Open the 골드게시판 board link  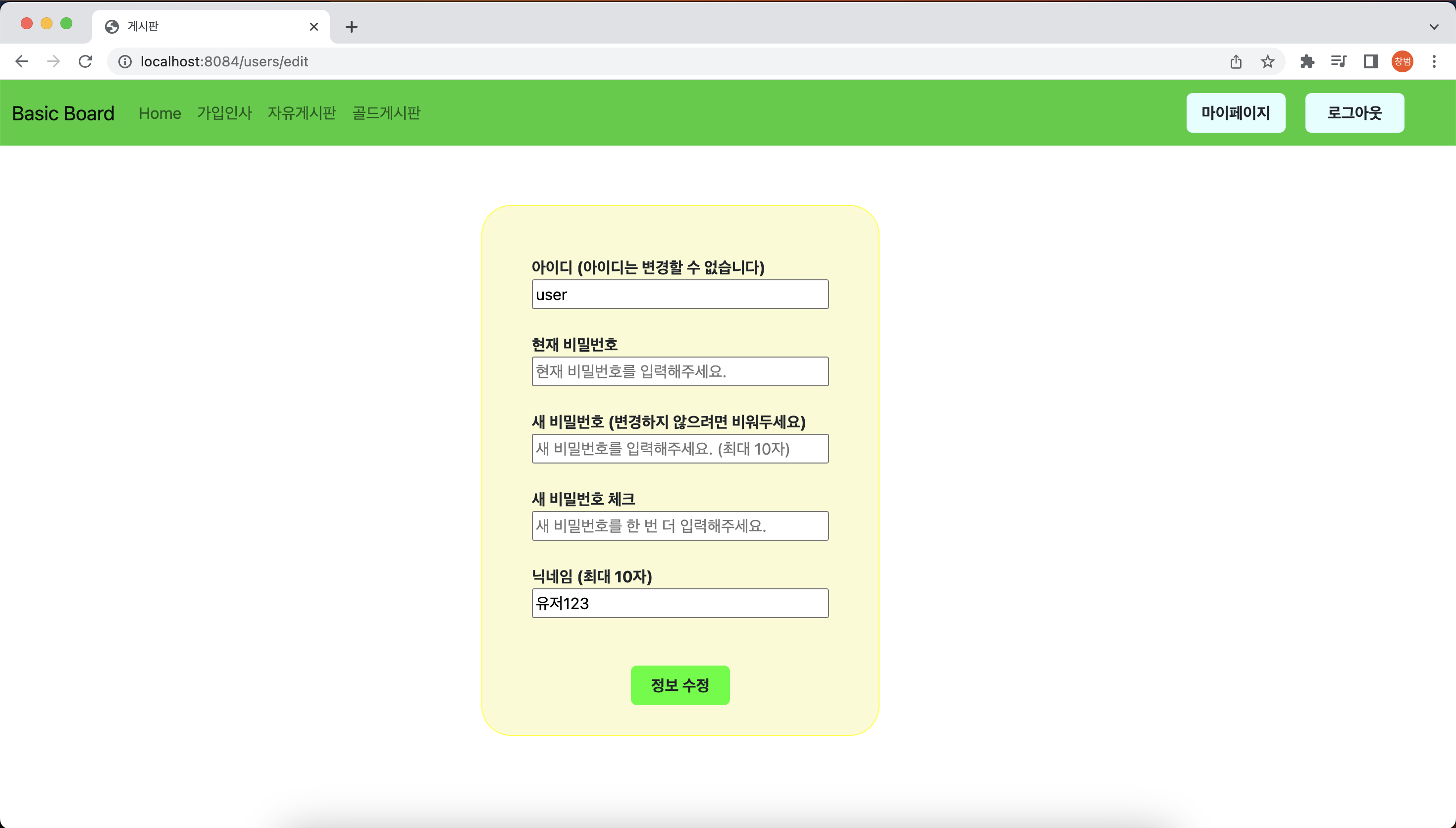[x=387, y=113]
